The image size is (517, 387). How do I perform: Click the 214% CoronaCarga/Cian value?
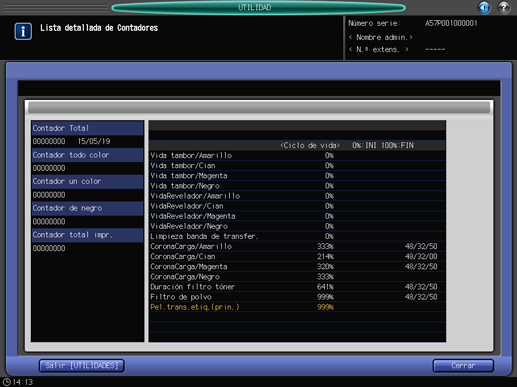(325, 257)
